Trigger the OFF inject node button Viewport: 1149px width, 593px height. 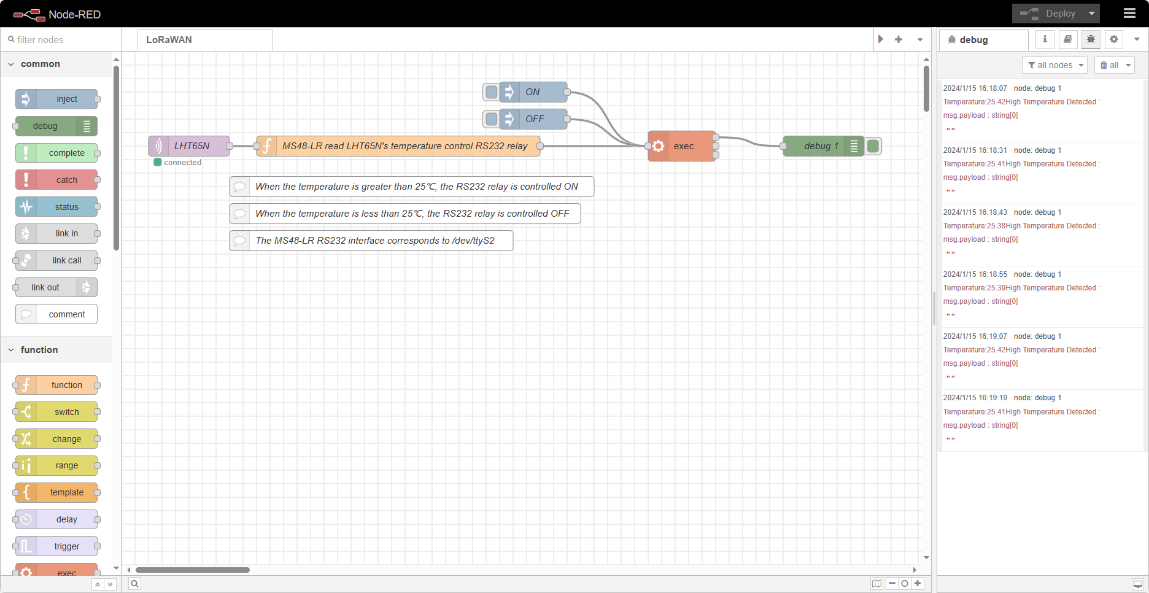(x=491, y=118)
